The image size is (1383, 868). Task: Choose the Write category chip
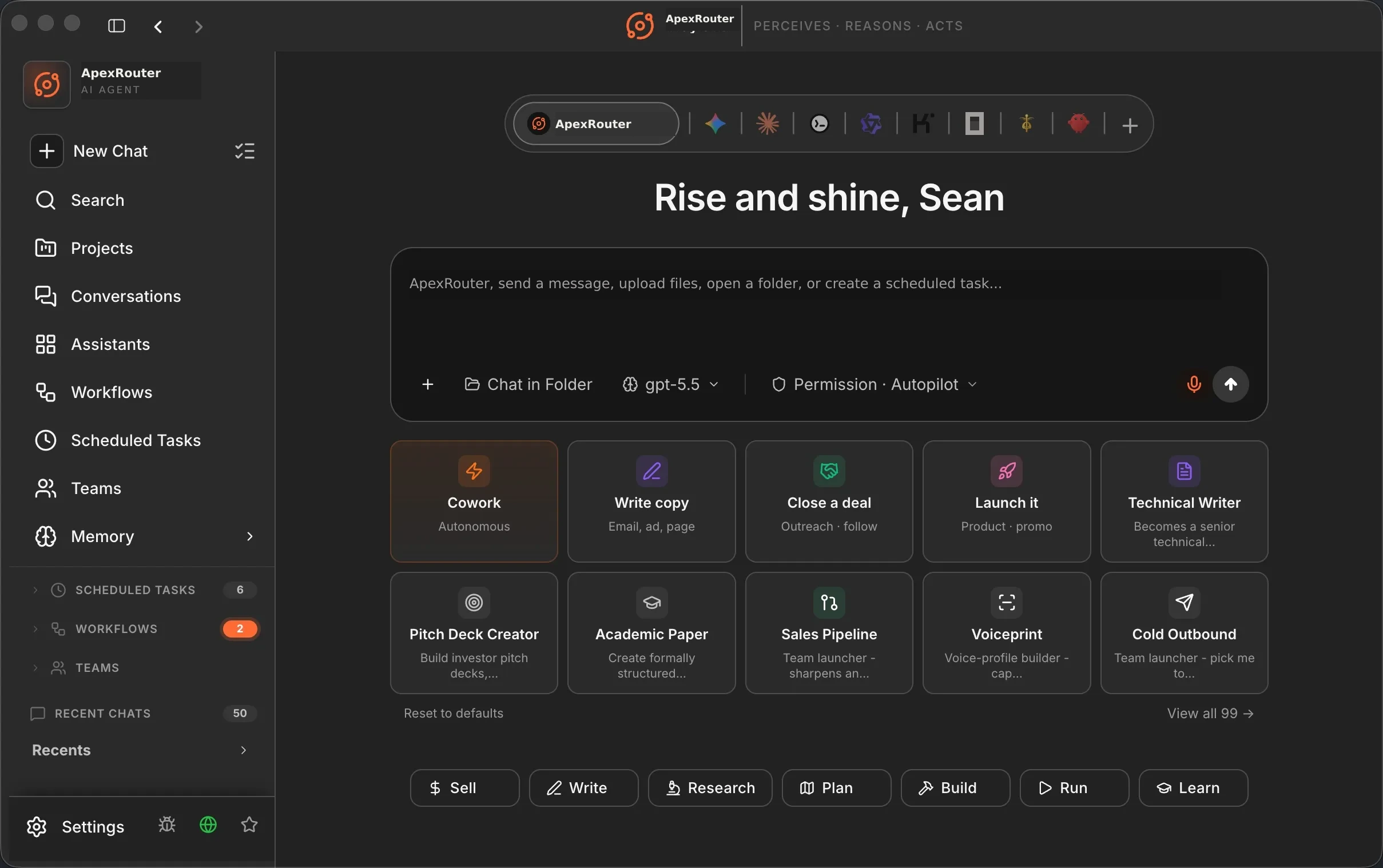[583, 787]
